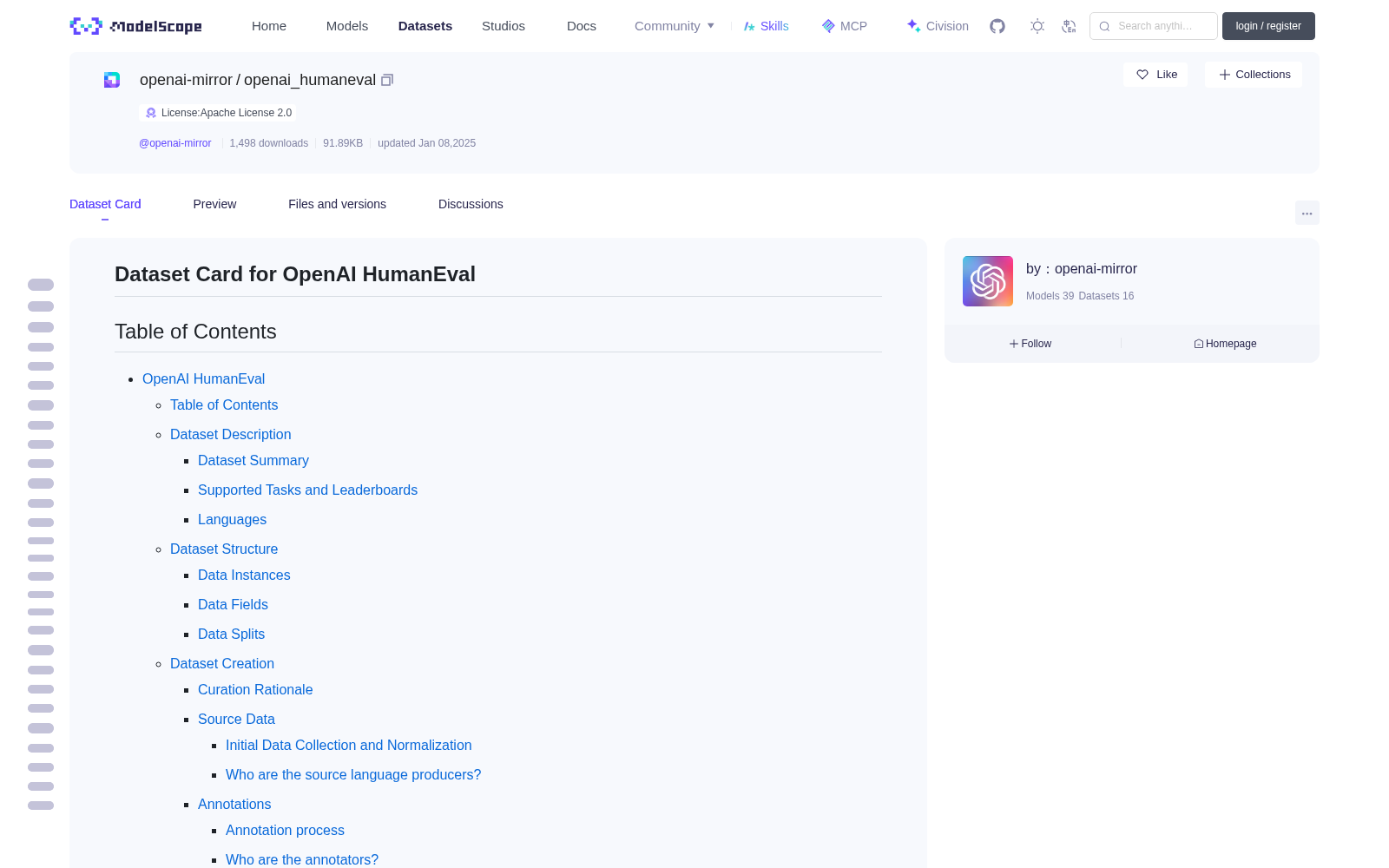Open the Studios nav item
1389x868 pixels.
504,26
